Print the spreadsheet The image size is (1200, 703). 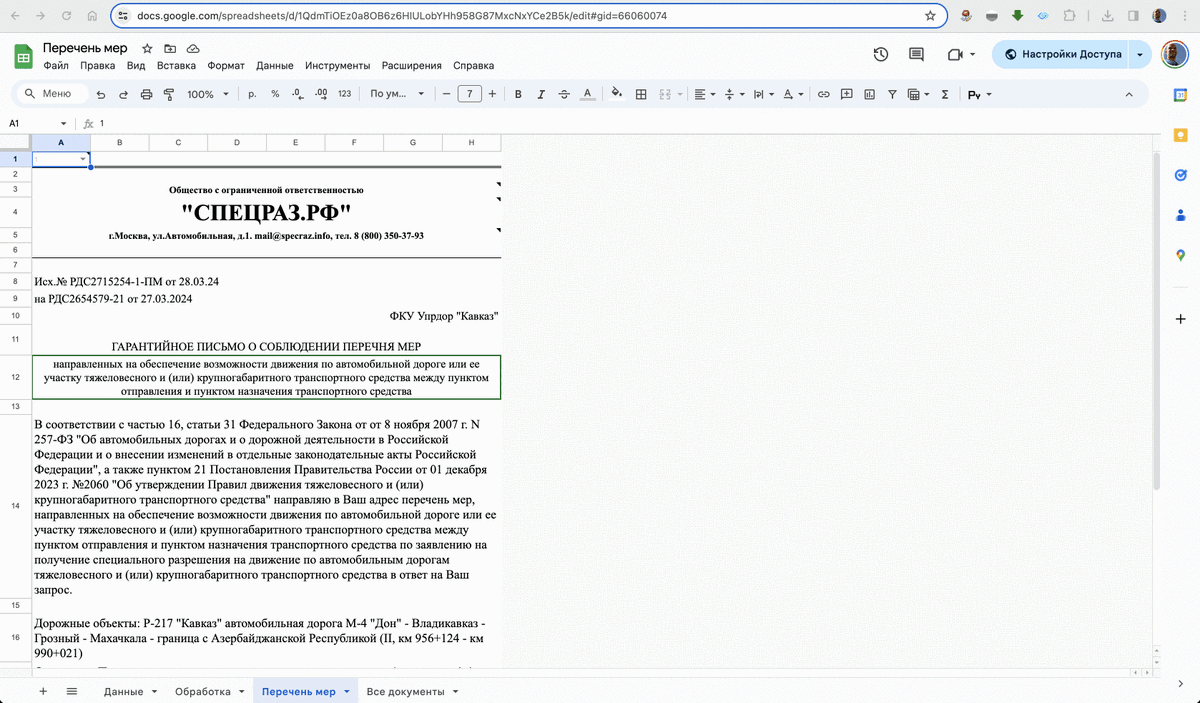tap(146, 94)
